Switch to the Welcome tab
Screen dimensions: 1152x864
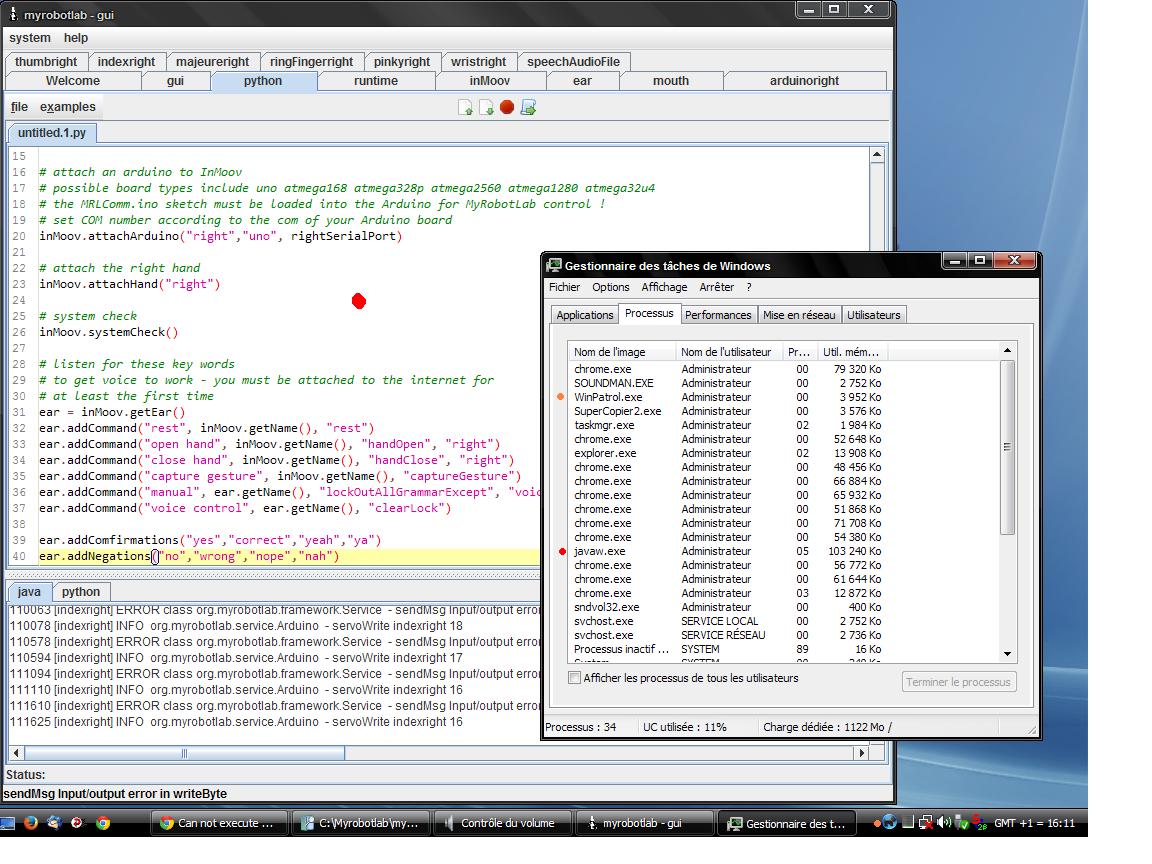point(73,81)
